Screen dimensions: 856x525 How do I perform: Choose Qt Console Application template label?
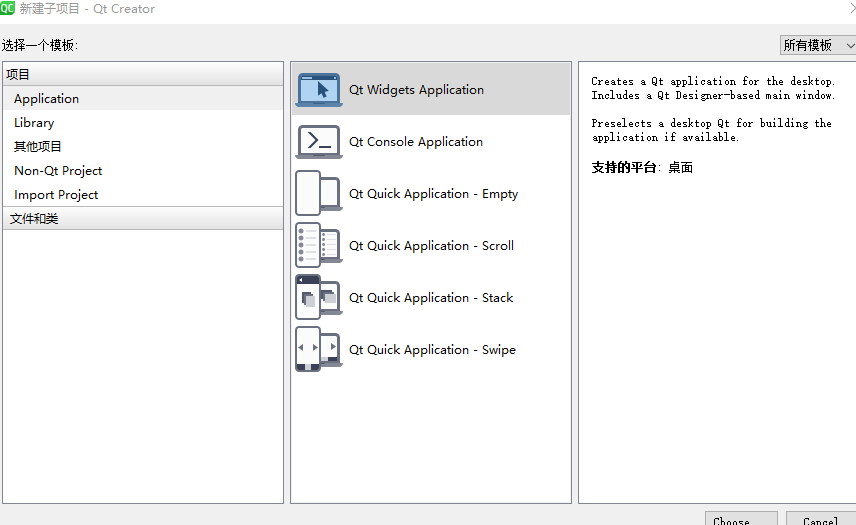pyautogui.click(x=416, y=141)
